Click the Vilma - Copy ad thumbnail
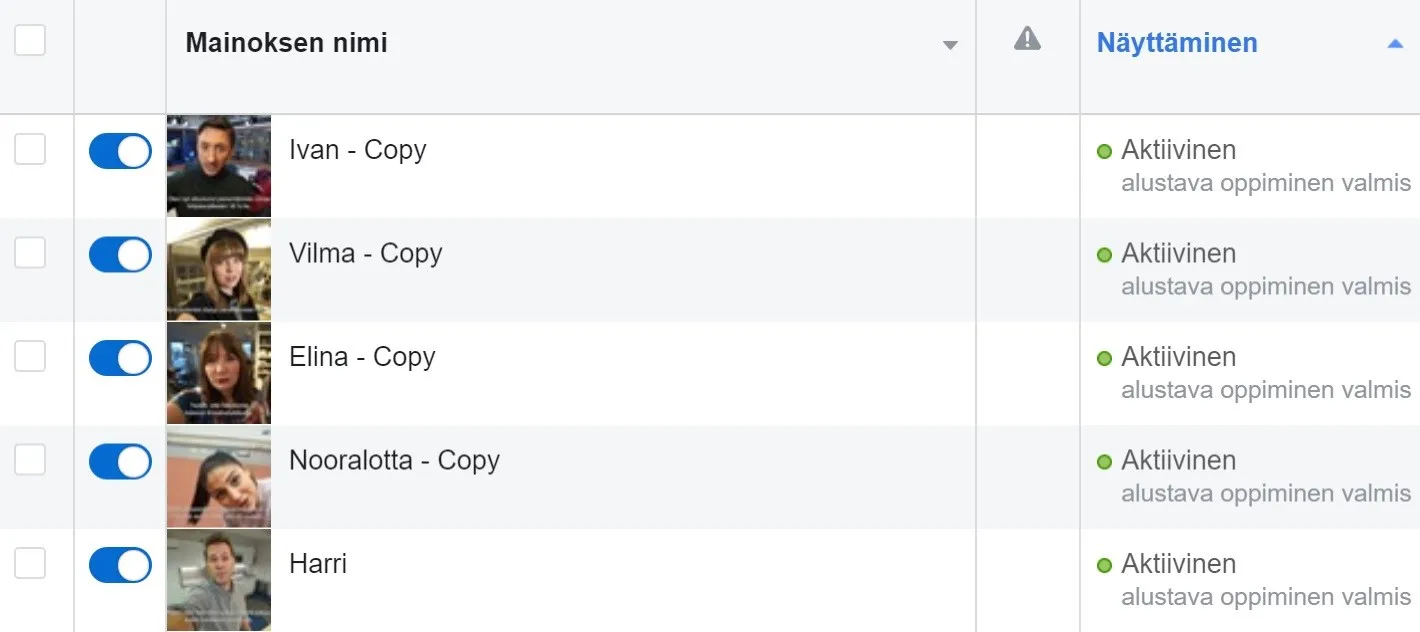 (219, 270)
